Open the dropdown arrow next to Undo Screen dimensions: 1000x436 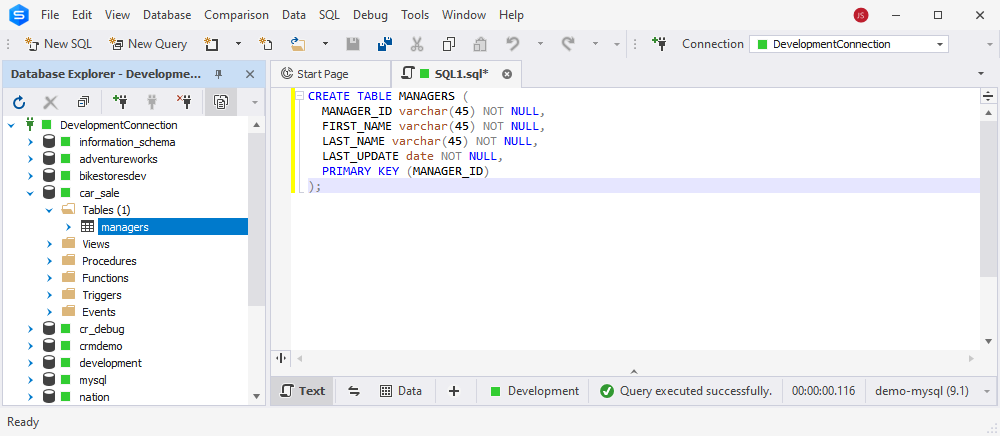pos(540,44)
